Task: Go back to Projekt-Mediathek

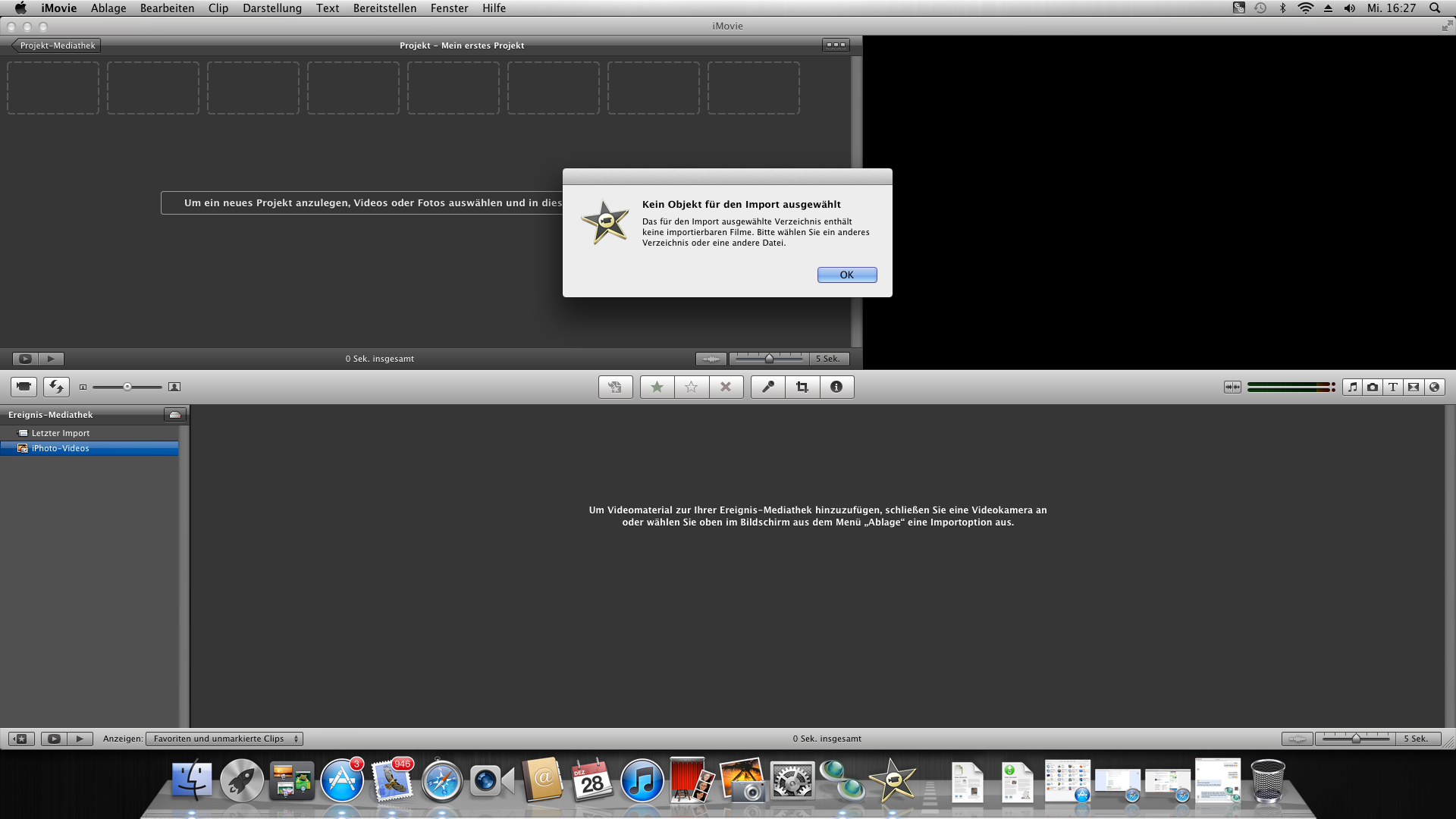Action: coord(56,45)
